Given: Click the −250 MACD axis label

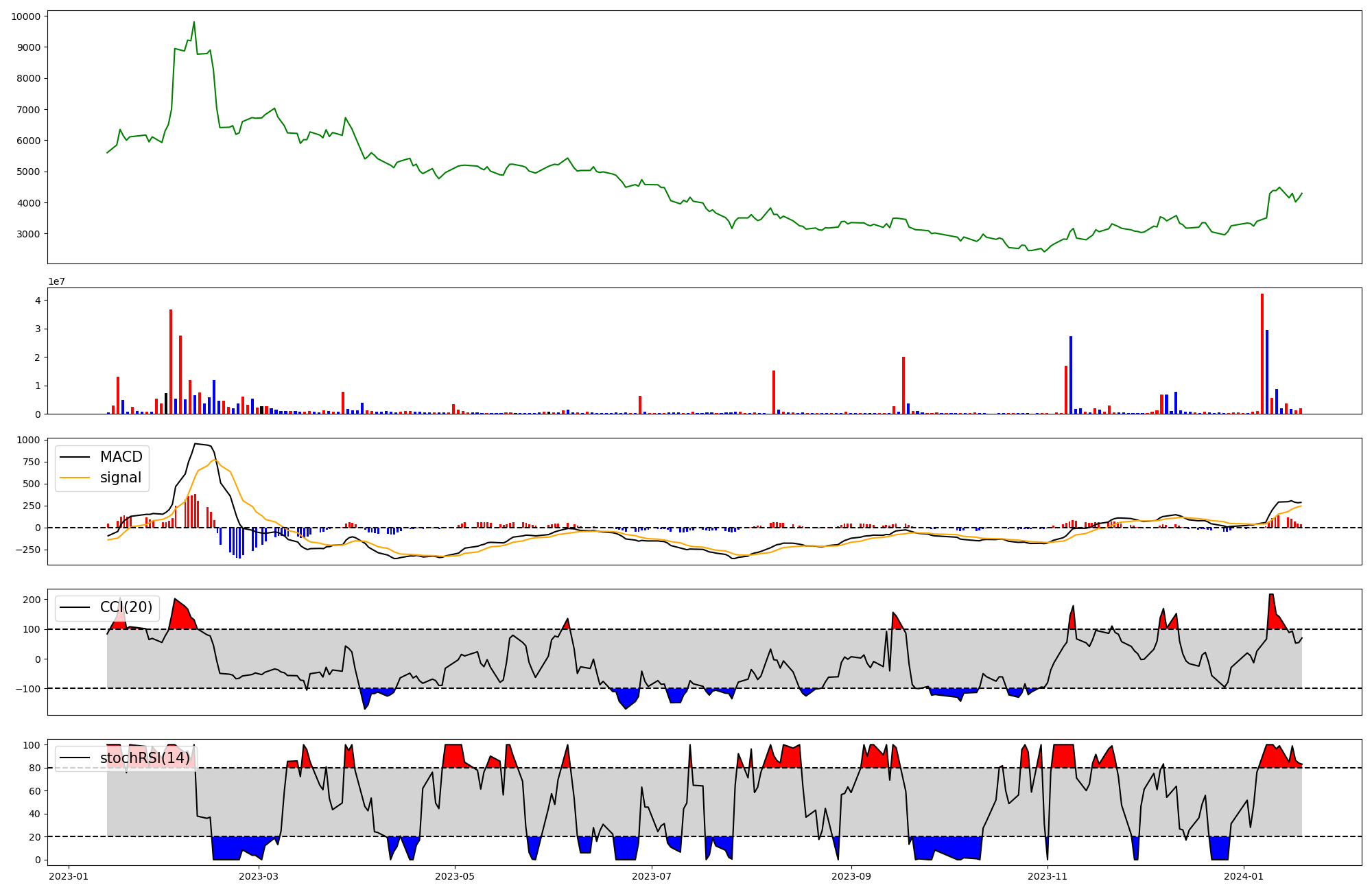Looking at the screenshot, I should (28, 550).
